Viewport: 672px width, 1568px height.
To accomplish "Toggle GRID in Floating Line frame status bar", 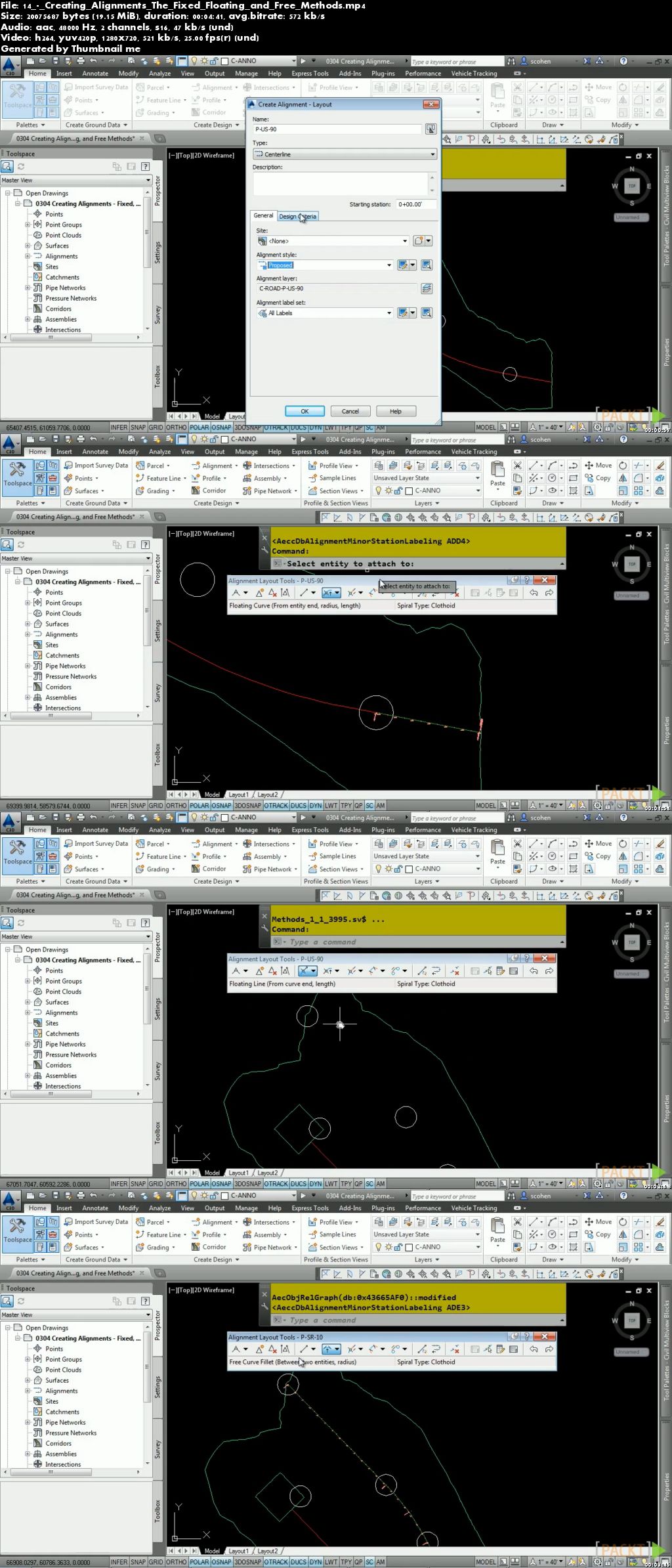I will tap(156, 1184).
